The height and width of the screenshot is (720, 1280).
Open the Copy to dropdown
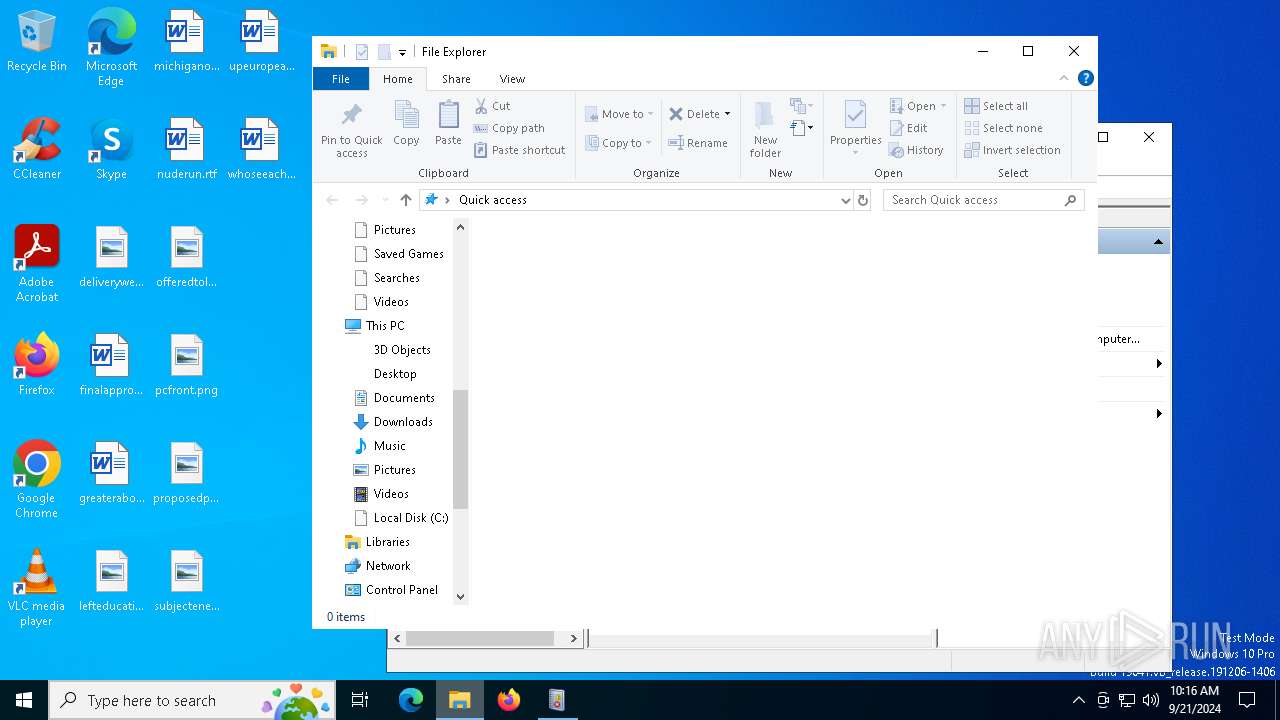pos(618,143)
